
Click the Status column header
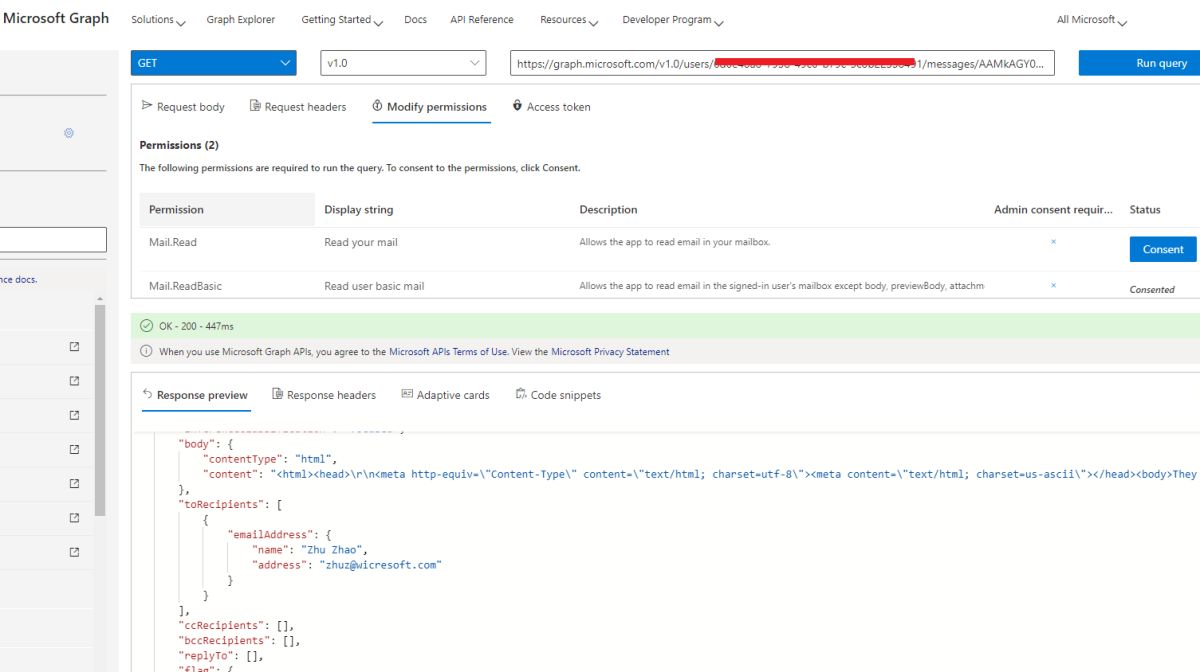[1145, 210]
